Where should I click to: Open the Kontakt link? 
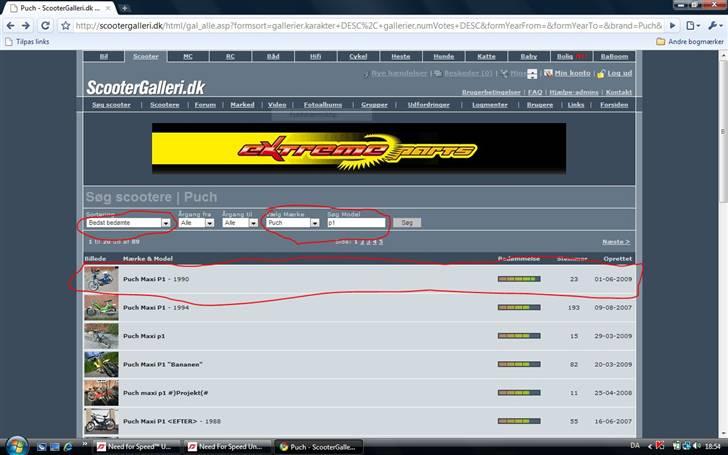618,92
